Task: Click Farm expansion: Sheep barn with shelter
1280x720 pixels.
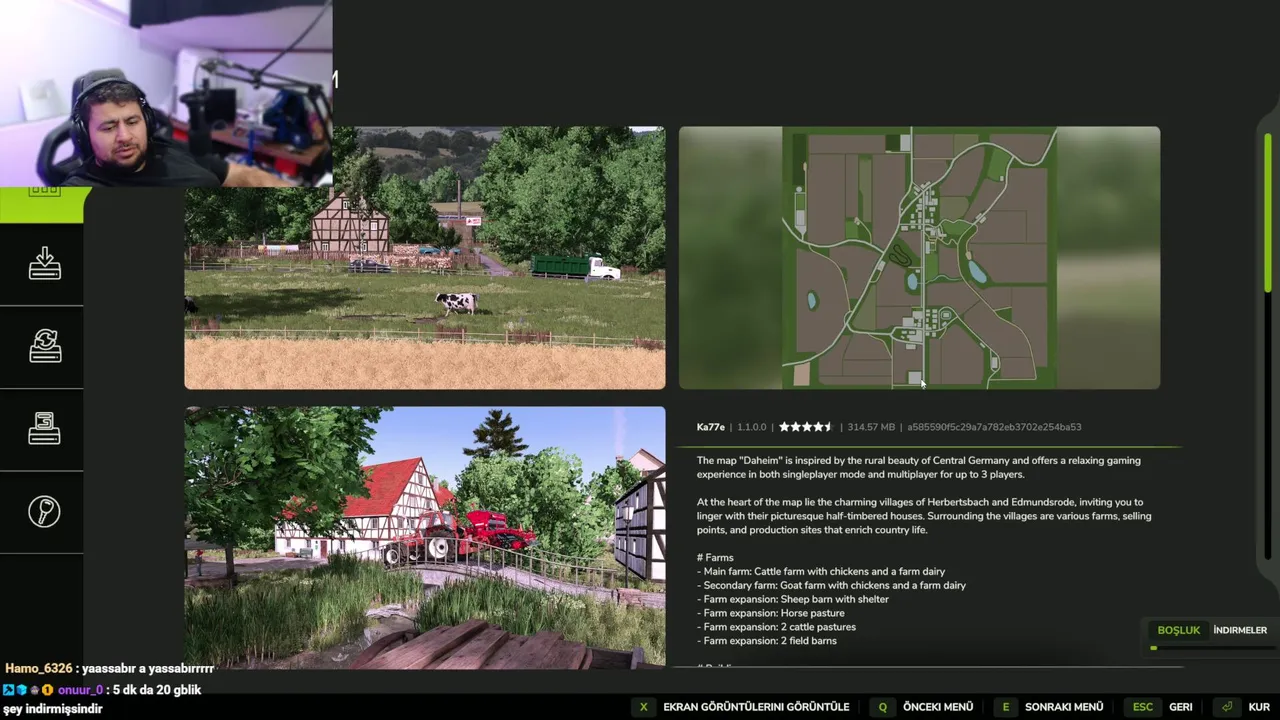Action: pyautogui.click(x=793, y=599)
